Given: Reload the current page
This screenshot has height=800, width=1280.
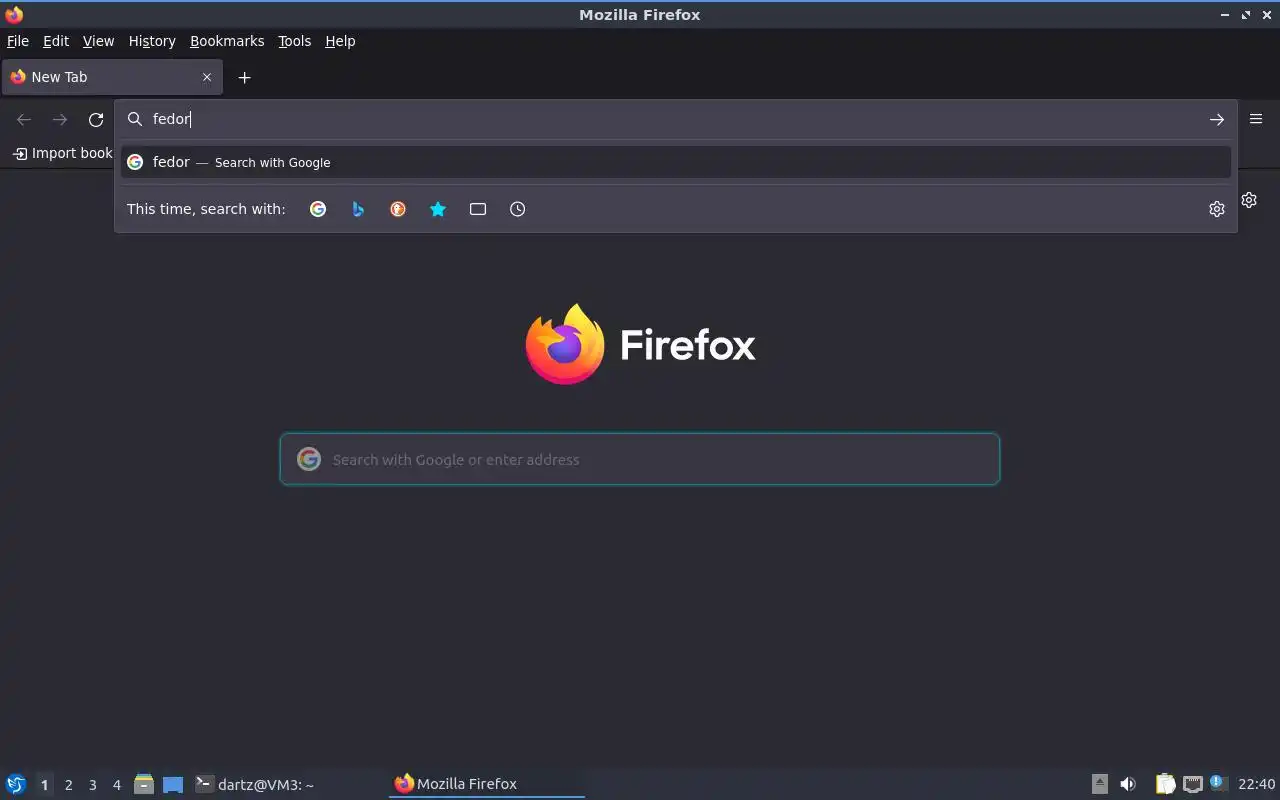Looking at the screenshot, I should [x=96, y=120].
